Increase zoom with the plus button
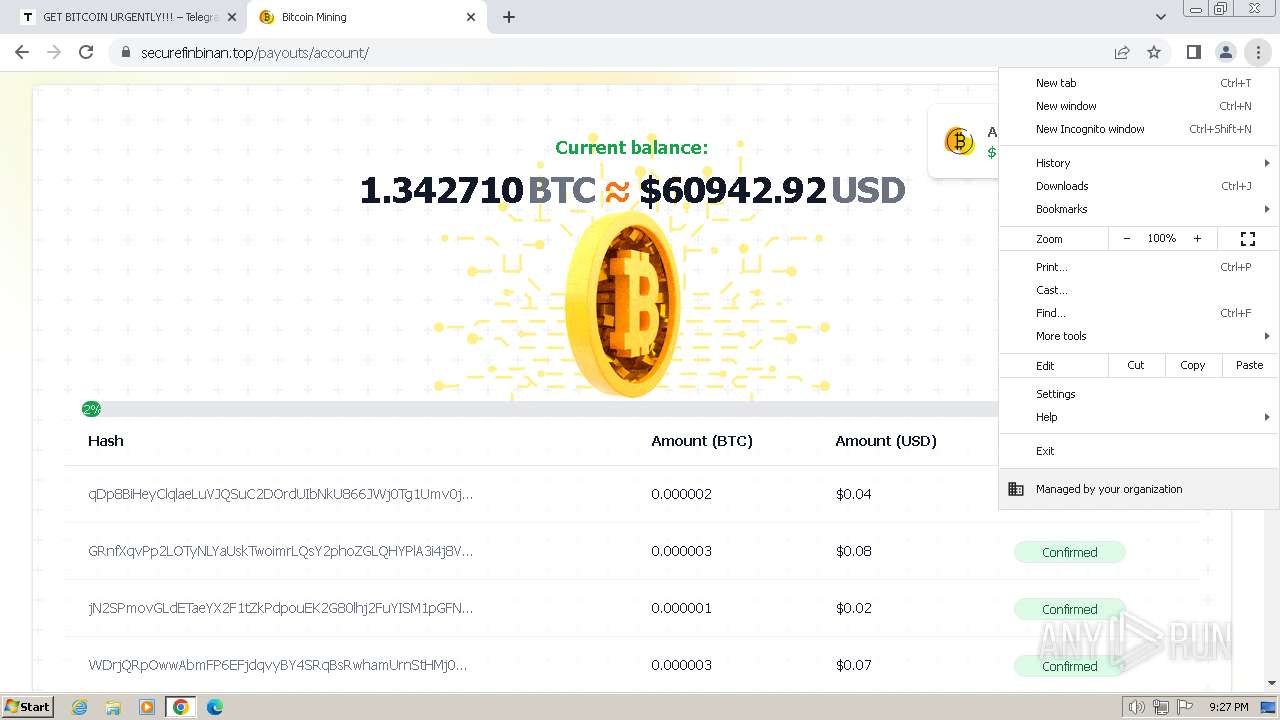Screen dimensions: 1280x720 coord(1197,239)
